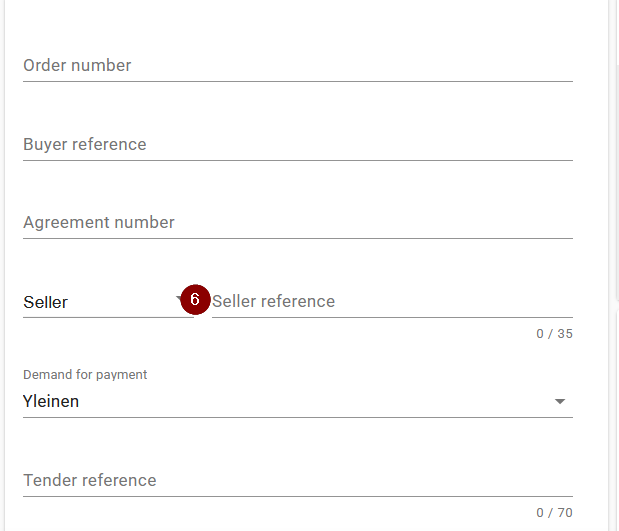Click the Demand for payment label
This screenshot has height=531, width=619.
(85, 374)
